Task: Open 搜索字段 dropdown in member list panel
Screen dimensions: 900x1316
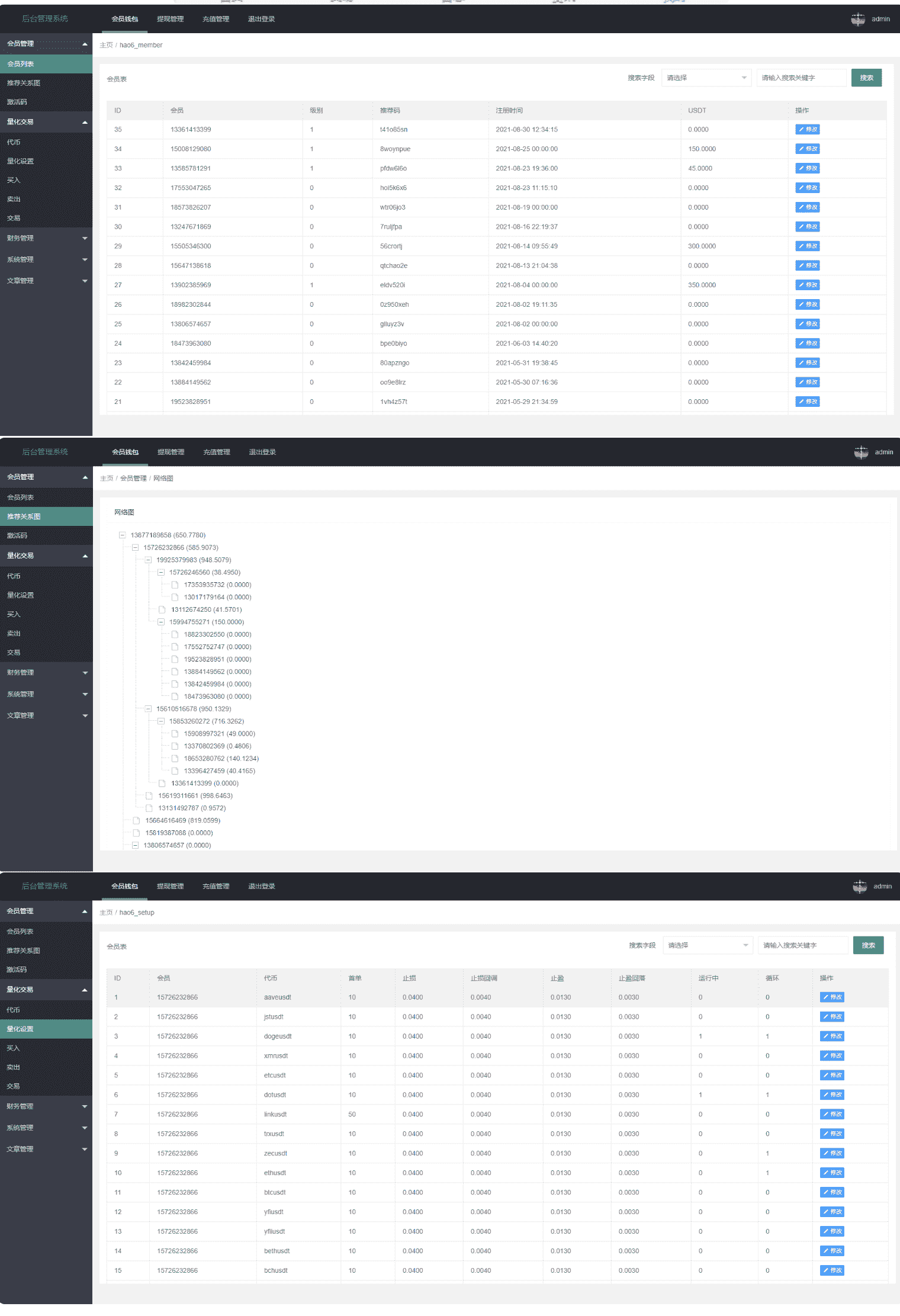Action: 706,78
